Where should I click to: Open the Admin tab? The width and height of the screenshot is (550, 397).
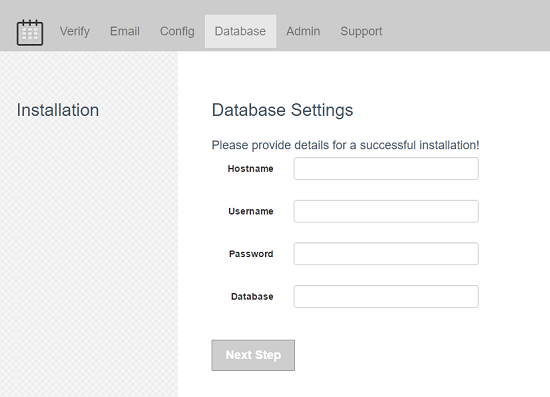pyautogui.click(x=303, y=31)
